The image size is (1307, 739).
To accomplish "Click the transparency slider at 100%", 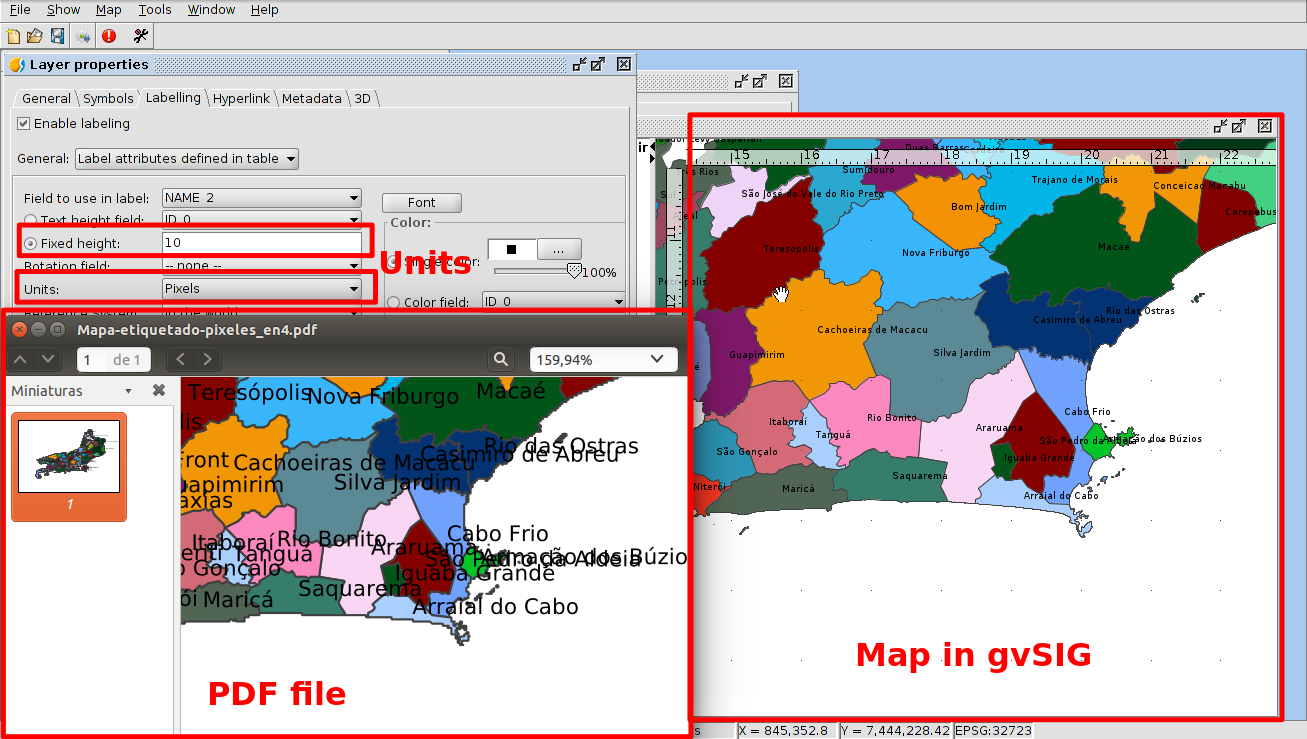I will (x=574, y=270).
